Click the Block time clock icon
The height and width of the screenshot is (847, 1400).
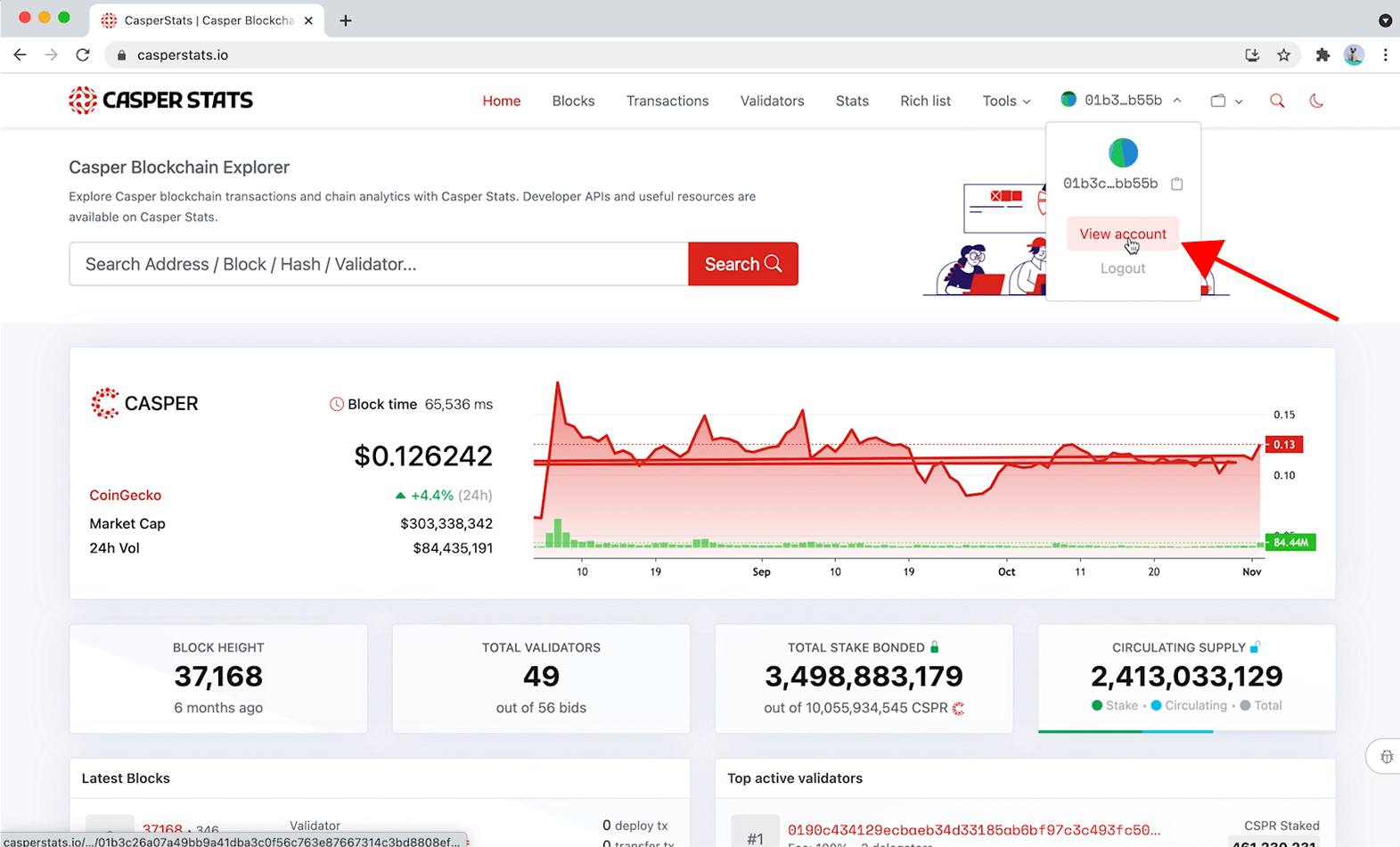(x=337, y=404)
